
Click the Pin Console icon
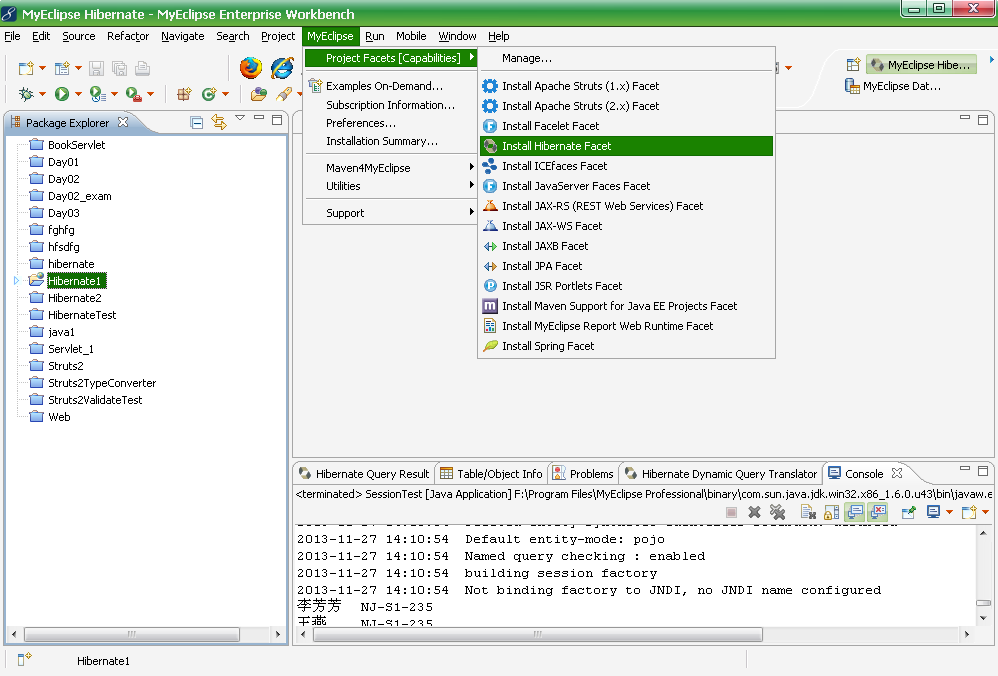(x=908, y=512)
